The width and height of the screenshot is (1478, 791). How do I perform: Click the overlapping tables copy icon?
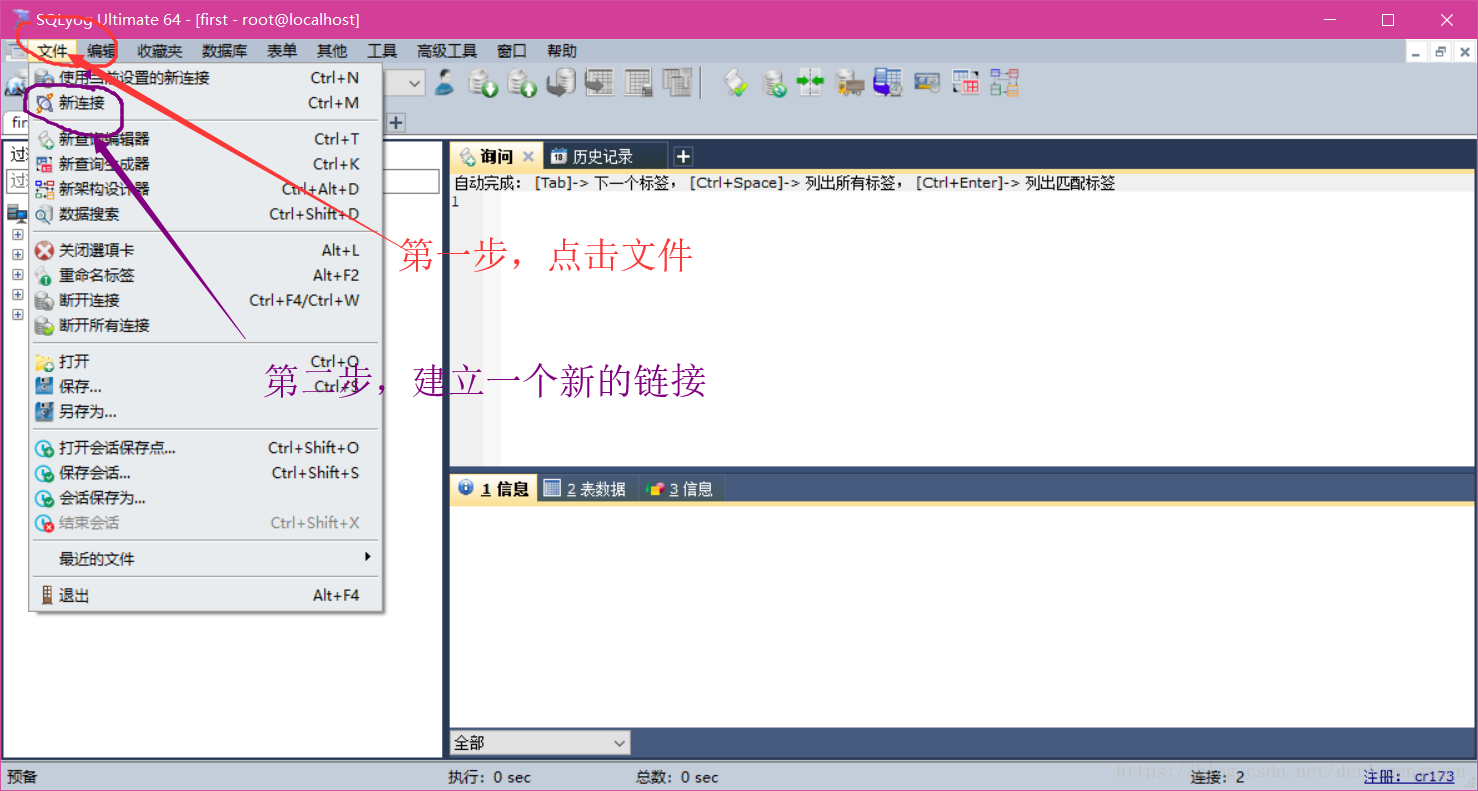pyautogui.click(x=677, y=83)
